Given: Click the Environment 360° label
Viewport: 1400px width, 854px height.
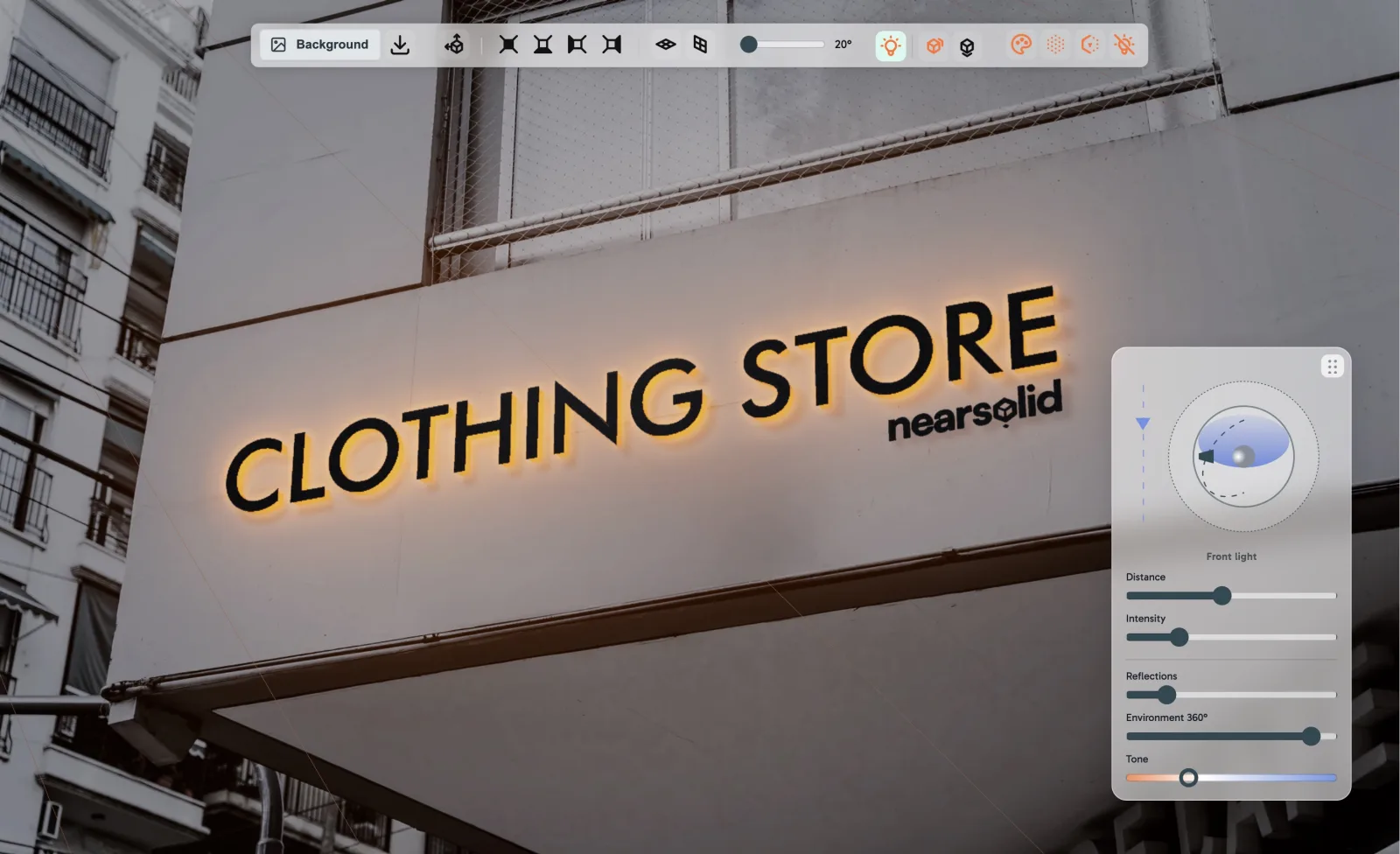Looking at the screenshot, I should click(x=1166, y=717).
